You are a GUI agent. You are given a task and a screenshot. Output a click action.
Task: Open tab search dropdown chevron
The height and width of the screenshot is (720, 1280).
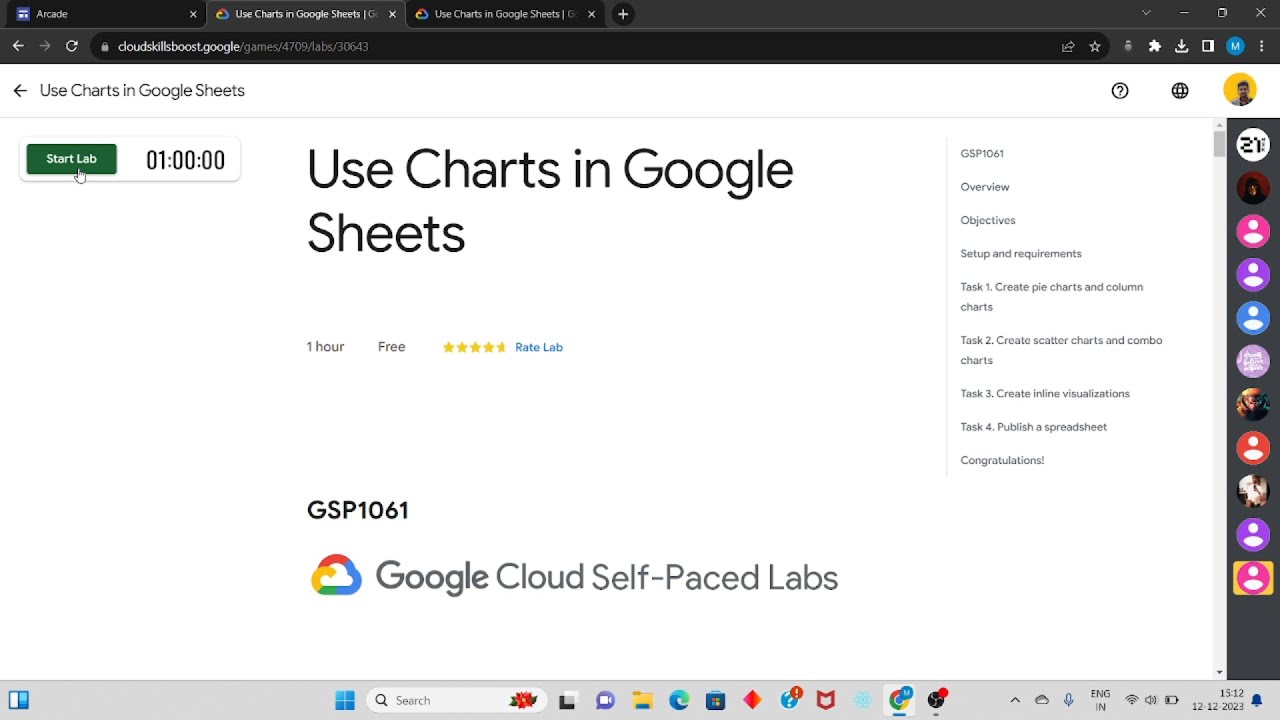[x=1146, y=13]
